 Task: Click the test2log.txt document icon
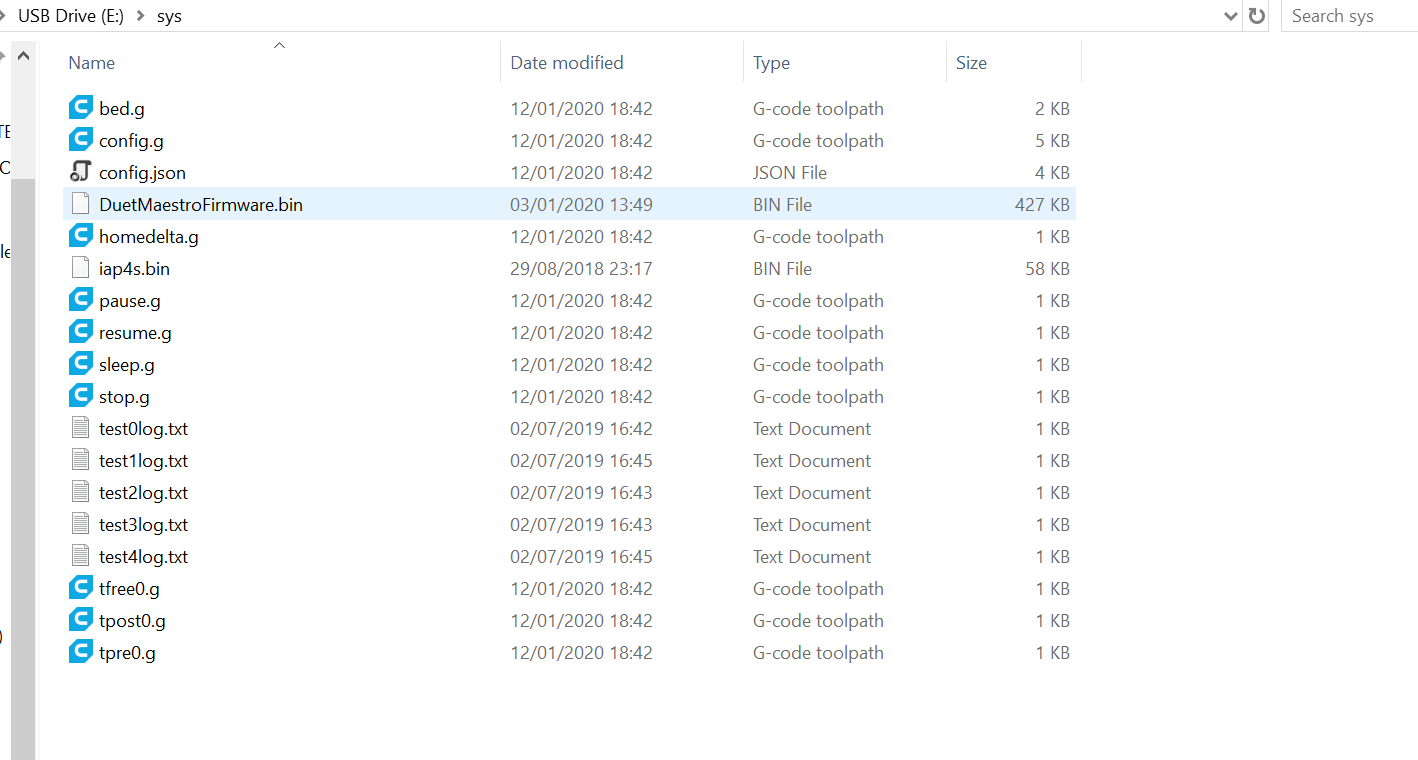[81, 492]
